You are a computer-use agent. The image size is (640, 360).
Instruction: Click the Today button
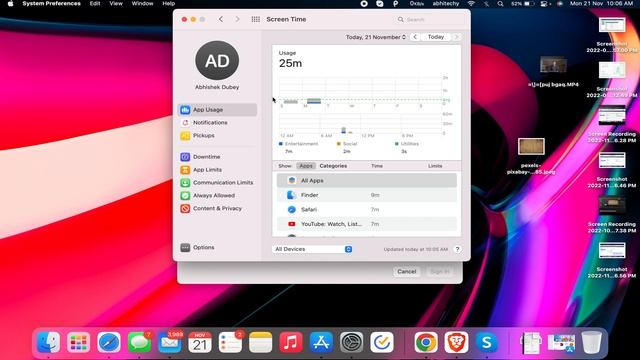click(436, 37)
